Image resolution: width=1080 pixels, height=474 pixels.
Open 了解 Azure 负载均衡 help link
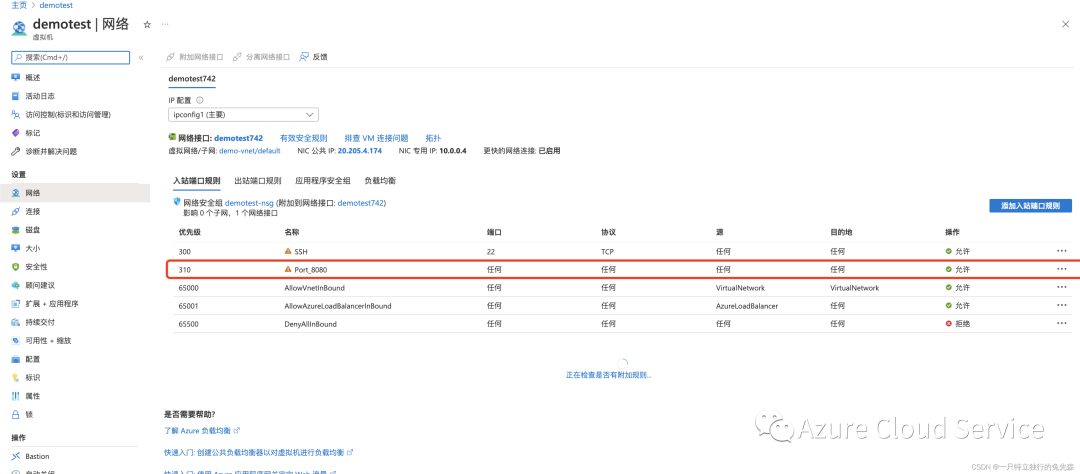tap(201, 431)
